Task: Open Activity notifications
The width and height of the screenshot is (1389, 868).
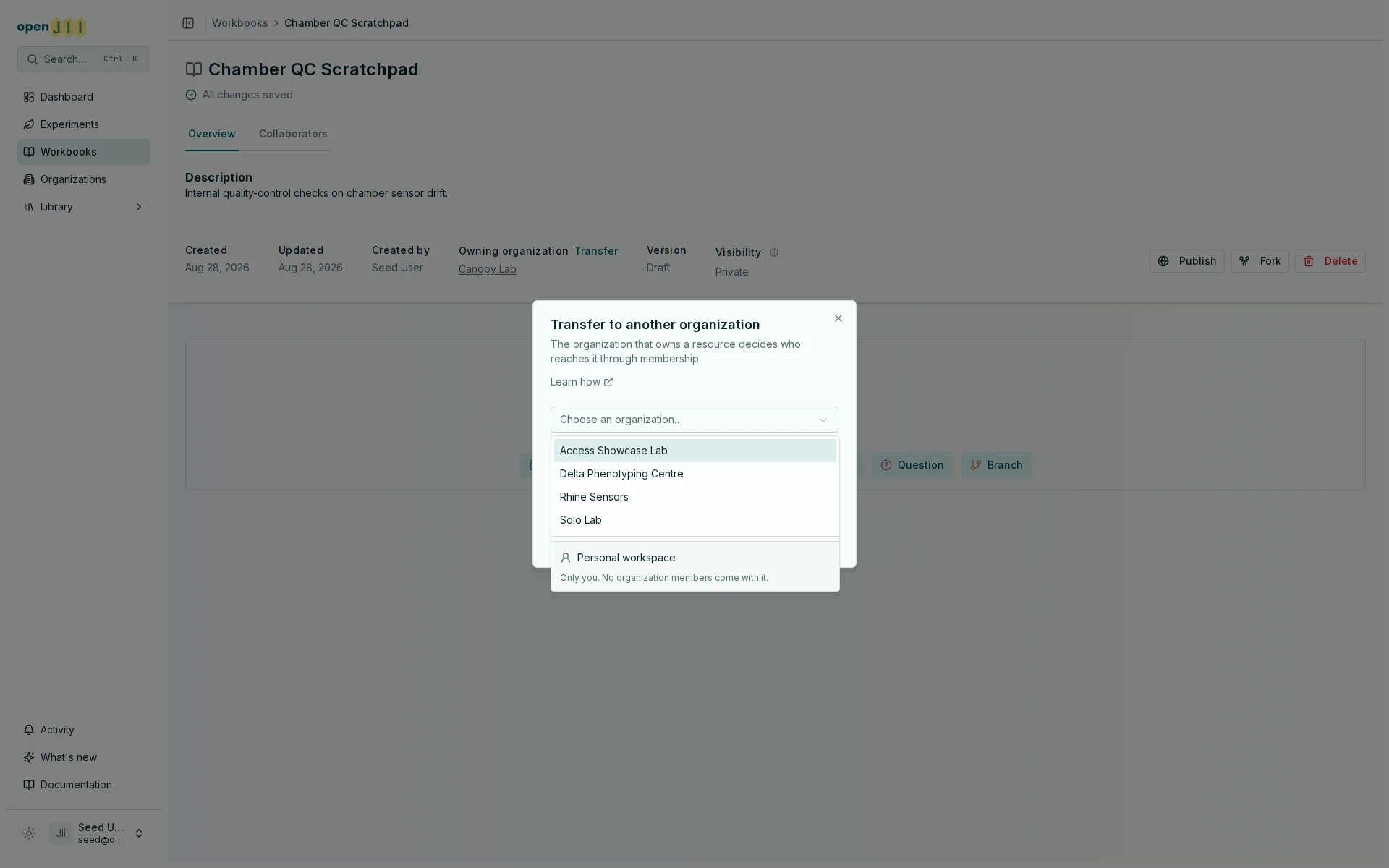Action: pos(84,730)
